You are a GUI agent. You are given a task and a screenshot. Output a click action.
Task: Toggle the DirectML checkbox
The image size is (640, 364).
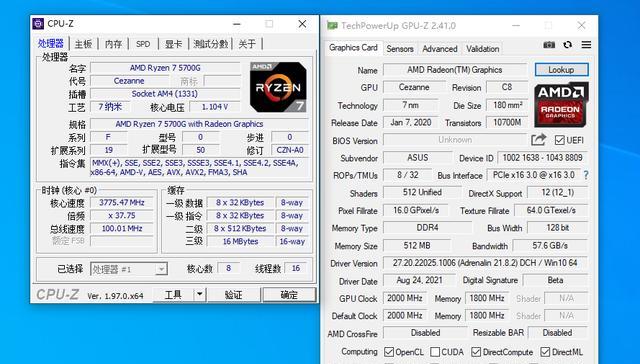(545, 352)
